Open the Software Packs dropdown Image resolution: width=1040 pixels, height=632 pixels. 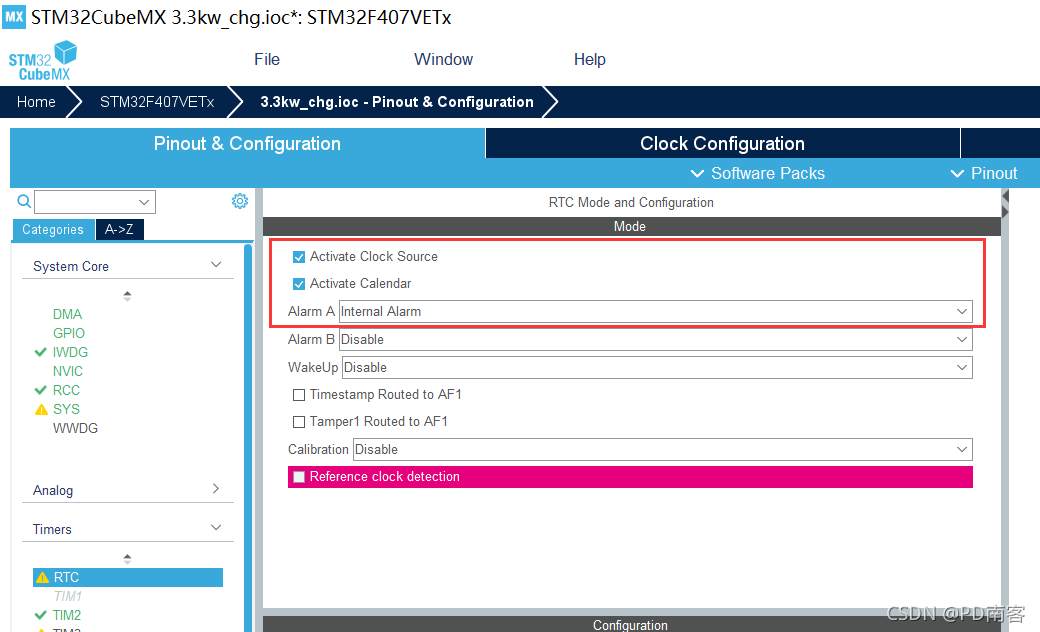click(757, 173)
